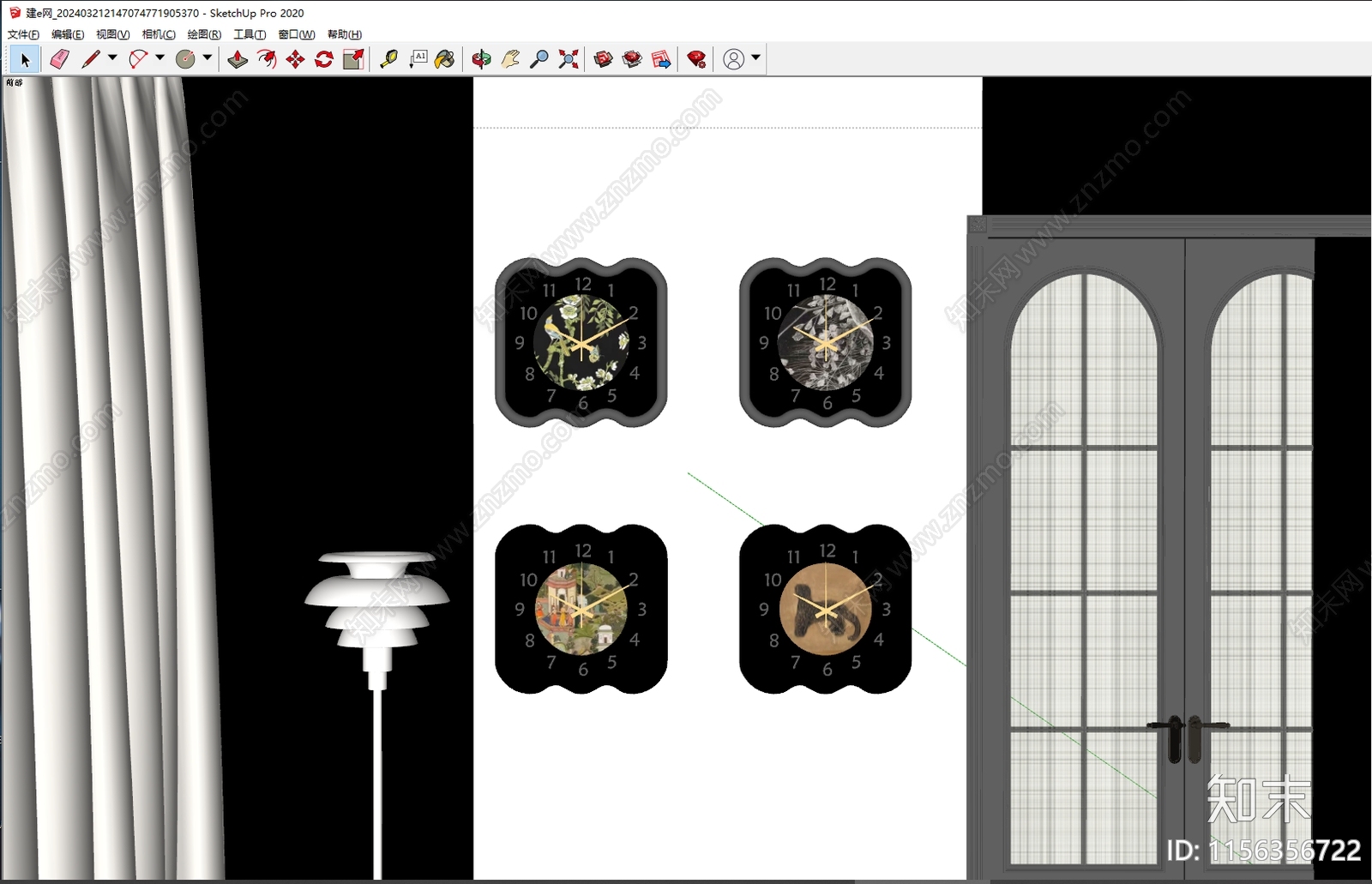This screenshot has height=884, width=1372.
Task: Open the 文件(F) menu
Action: pos(23,34)
